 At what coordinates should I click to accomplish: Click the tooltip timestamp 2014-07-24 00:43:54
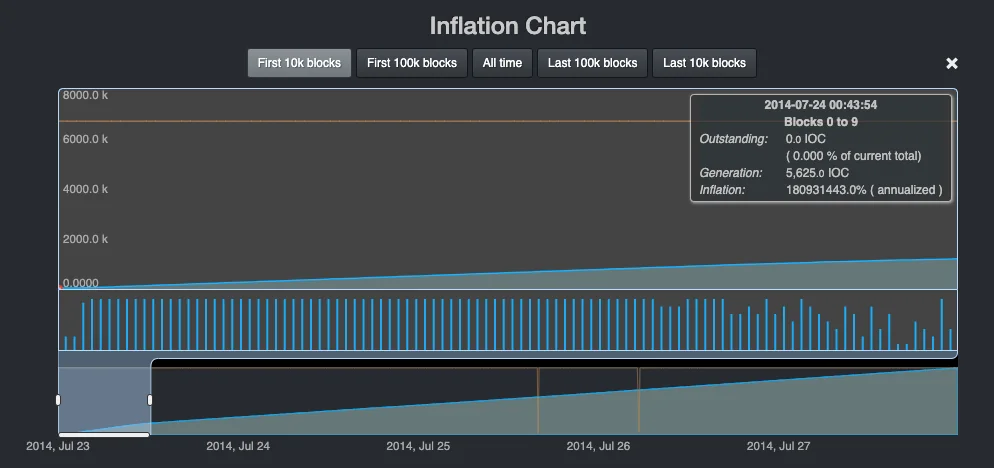(x=820, y=105)
